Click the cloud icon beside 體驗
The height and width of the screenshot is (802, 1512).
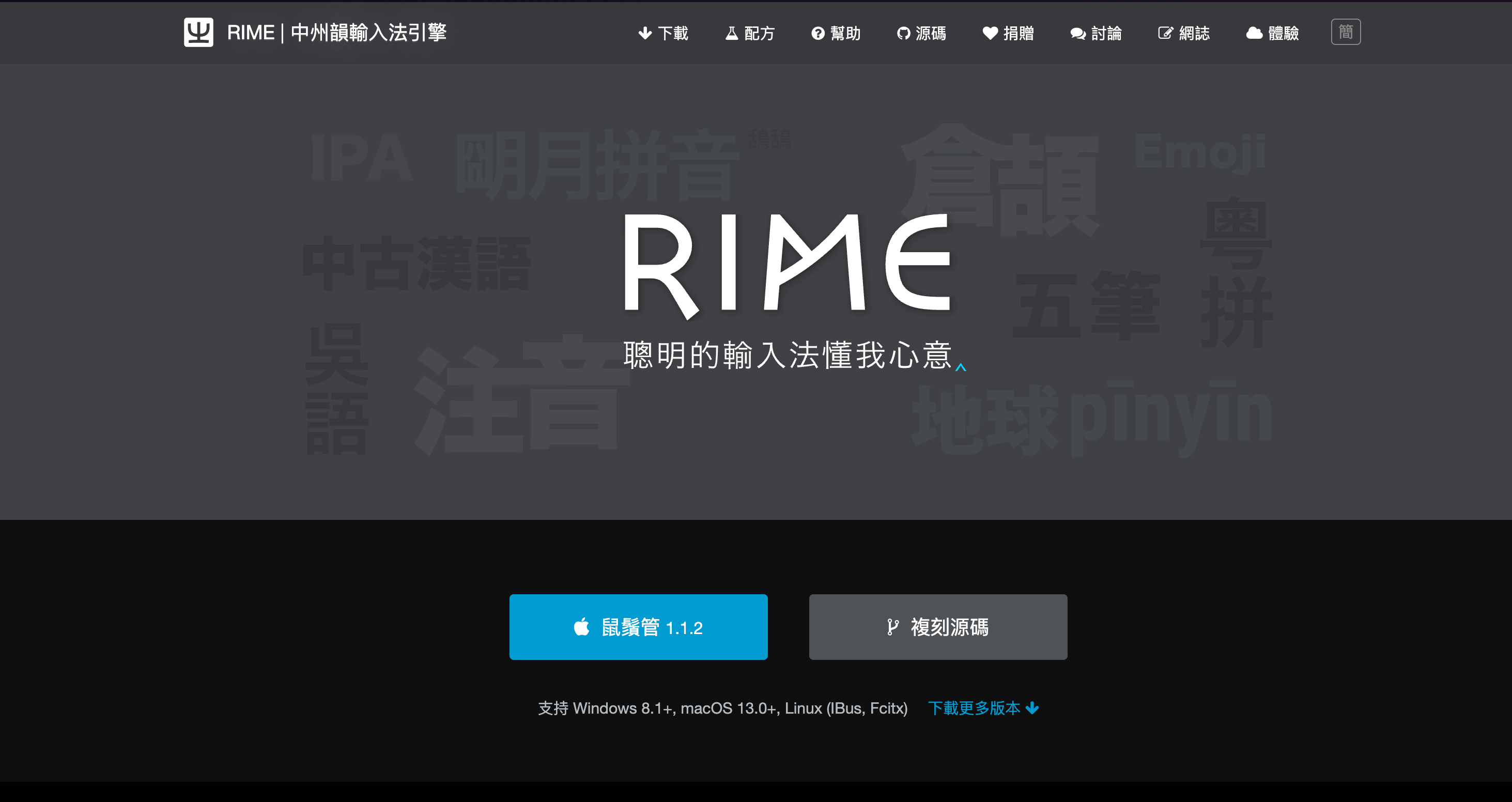pyautogui.click(x=1254, y=34)
